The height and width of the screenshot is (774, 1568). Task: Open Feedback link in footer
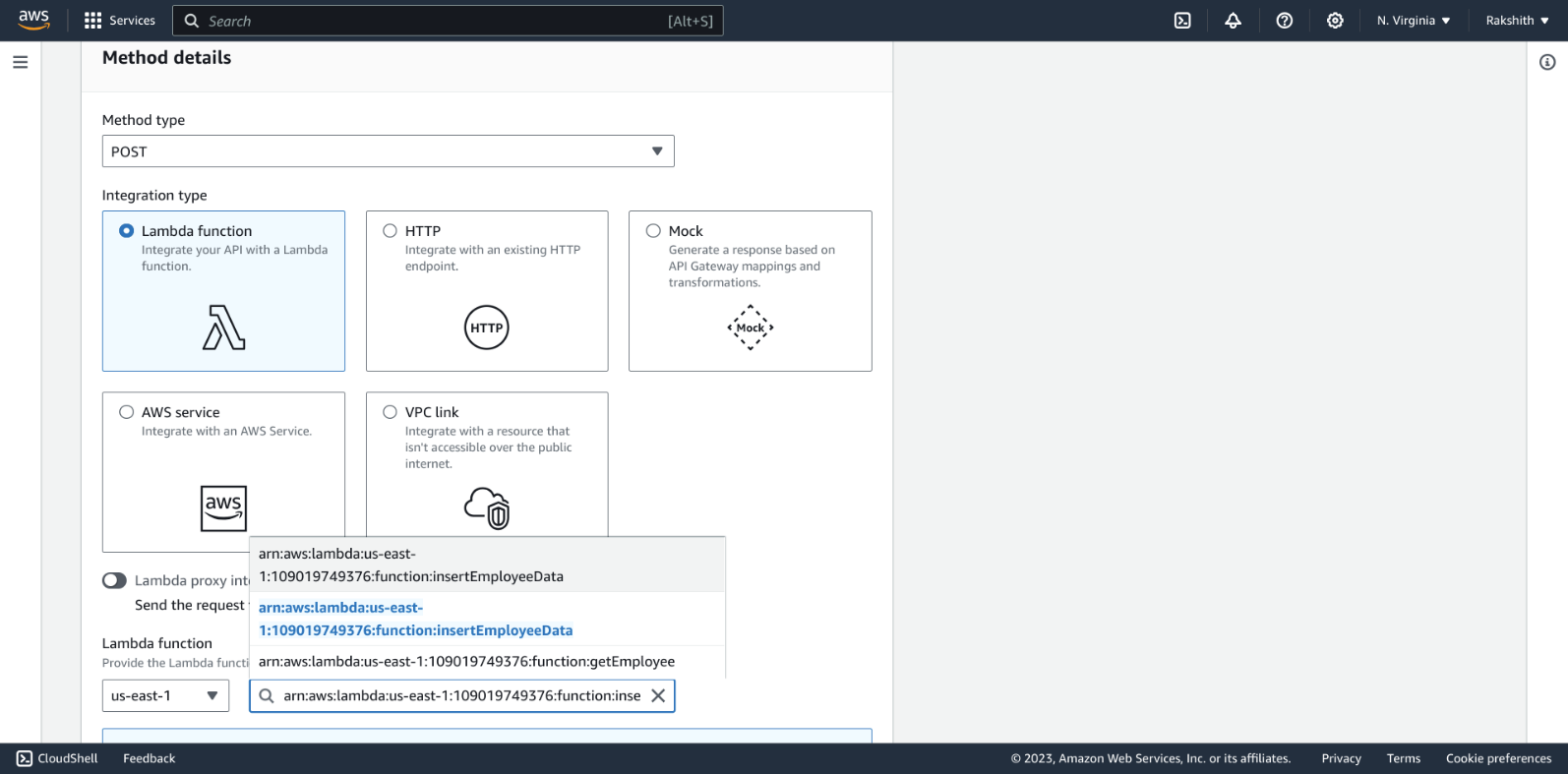[149, 758]
